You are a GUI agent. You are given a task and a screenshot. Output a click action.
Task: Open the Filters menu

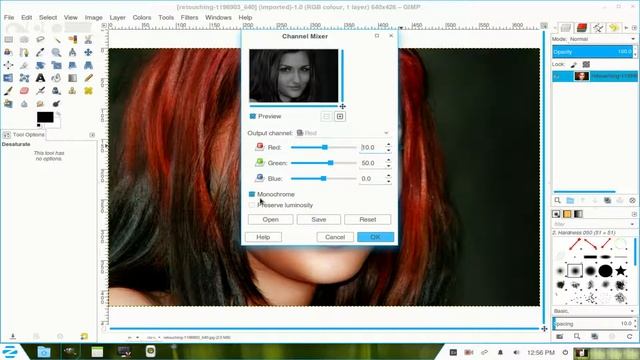[189, 18]
